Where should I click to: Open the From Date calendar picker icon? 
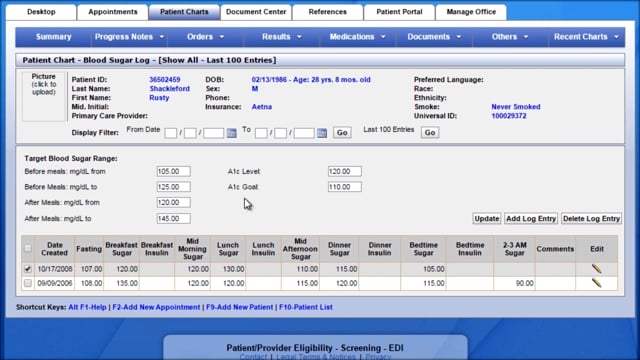click(231, 133)
